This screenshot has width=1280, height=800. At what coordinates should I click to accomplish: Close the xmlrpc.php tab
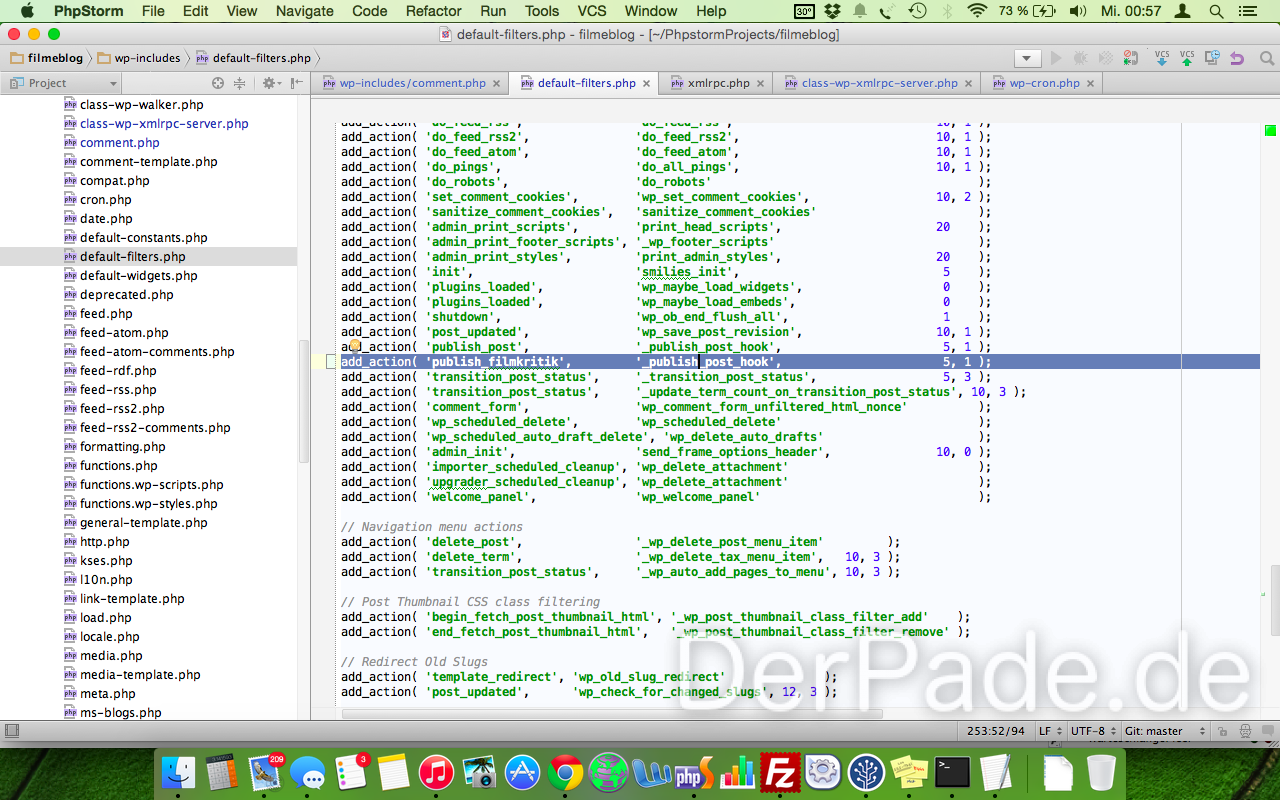761,84
